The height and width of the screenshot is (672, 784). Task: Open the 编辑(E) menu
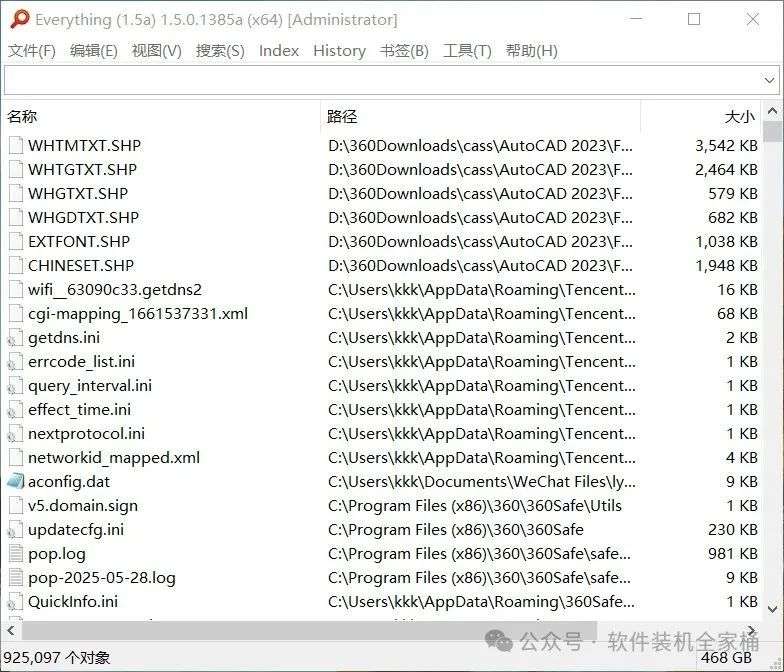pyautogui.click(x=94, y=50)
